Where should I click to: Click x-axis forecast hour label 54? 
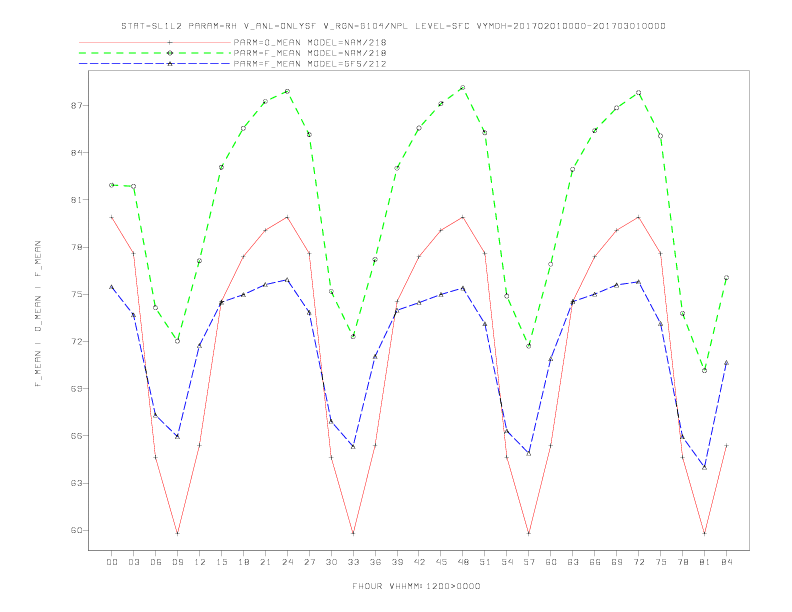(x=507, y=562)
